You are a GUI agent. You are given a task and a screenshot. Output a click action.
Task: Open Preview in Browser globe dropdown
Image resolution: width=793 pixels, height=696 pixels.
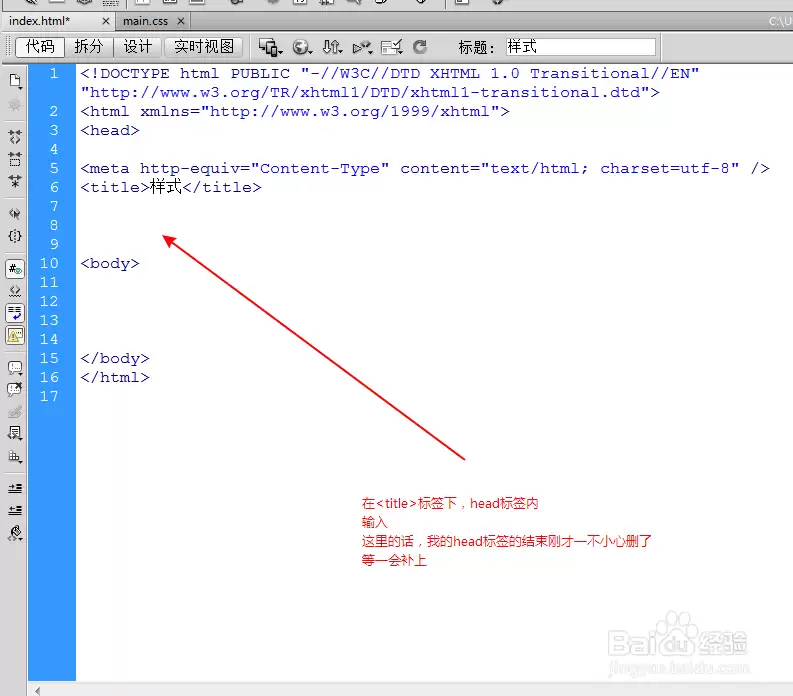click(x=302, y=48)
